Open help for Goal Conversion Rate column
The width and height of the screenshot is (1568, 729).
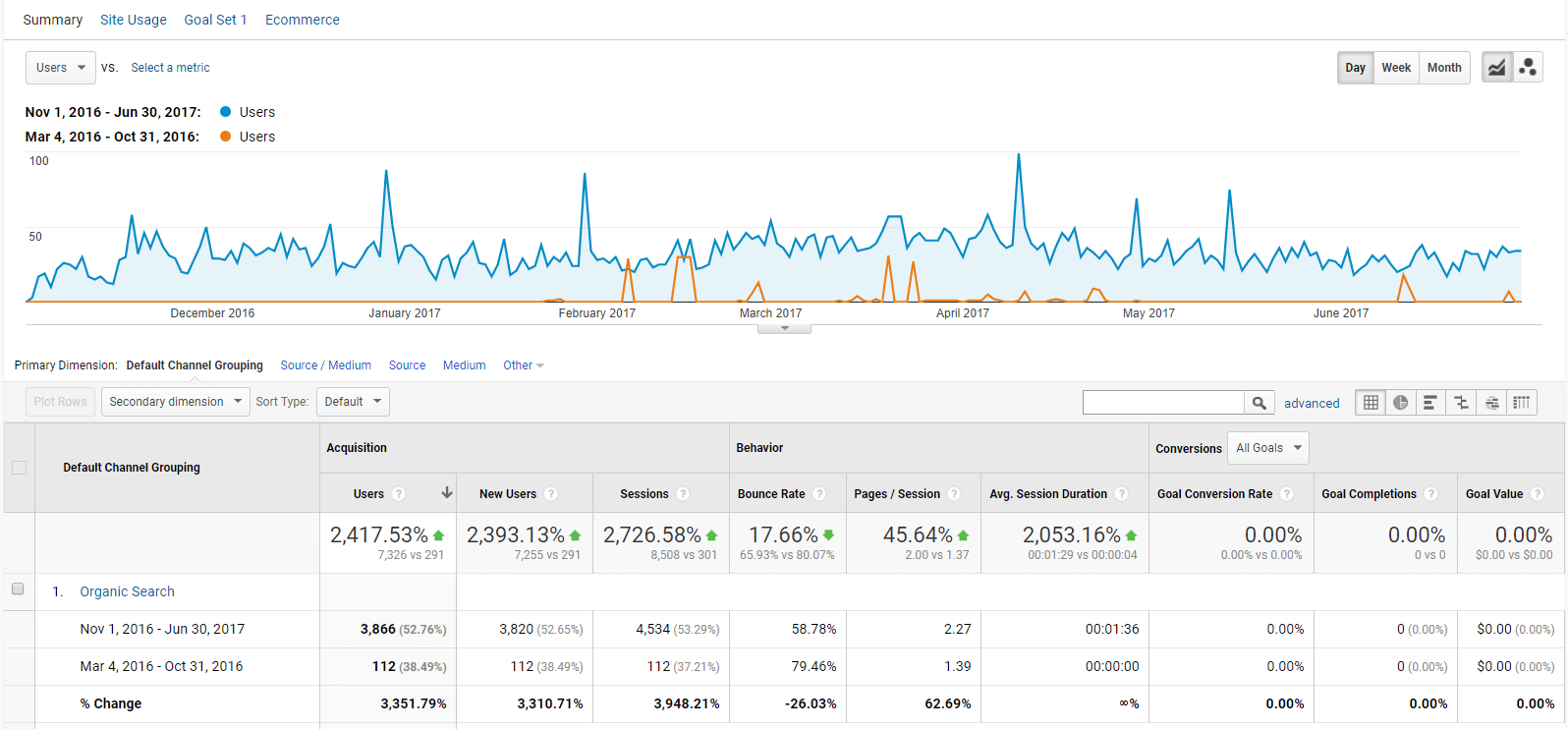click(1287, 494)
